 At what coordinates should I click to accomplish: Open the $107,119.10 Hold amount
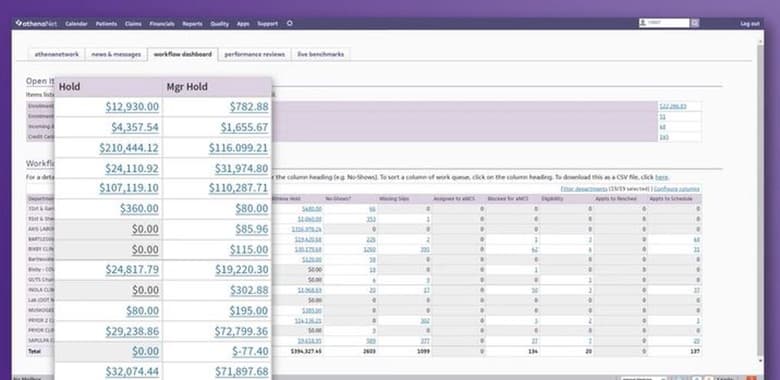pyautogui.click(x=129, y=188)
